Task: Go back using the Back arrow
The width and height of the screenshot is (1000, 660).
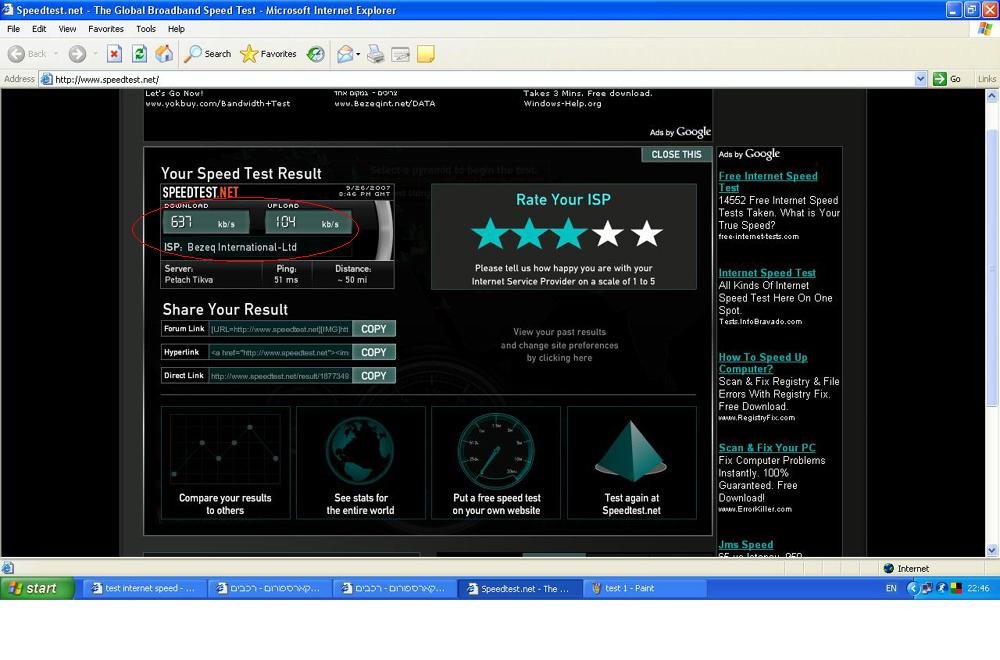Action: coord(27,54)
